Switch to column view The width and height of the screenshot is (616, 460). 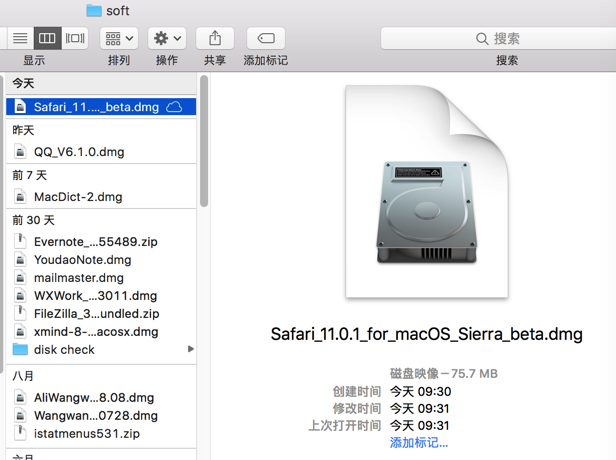click(x=48, y=38)
